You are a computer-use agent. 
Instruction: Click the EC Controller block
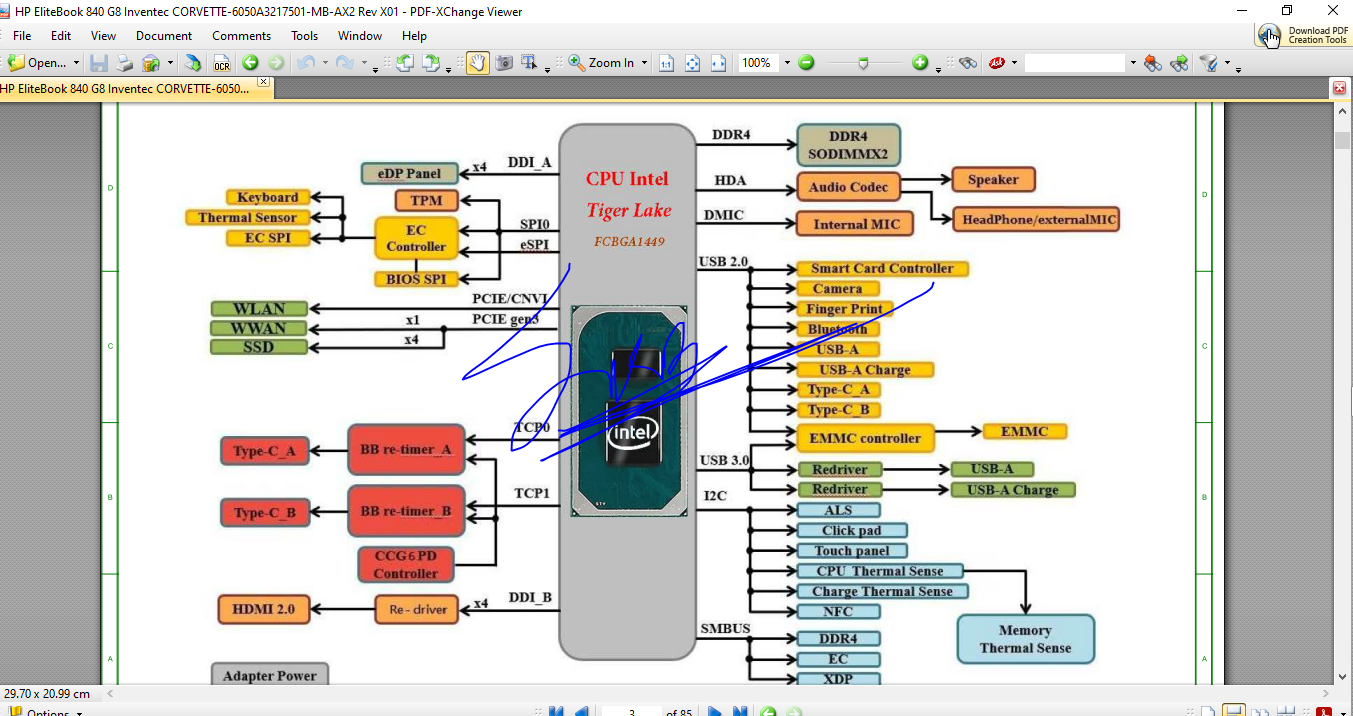point(416,238)
